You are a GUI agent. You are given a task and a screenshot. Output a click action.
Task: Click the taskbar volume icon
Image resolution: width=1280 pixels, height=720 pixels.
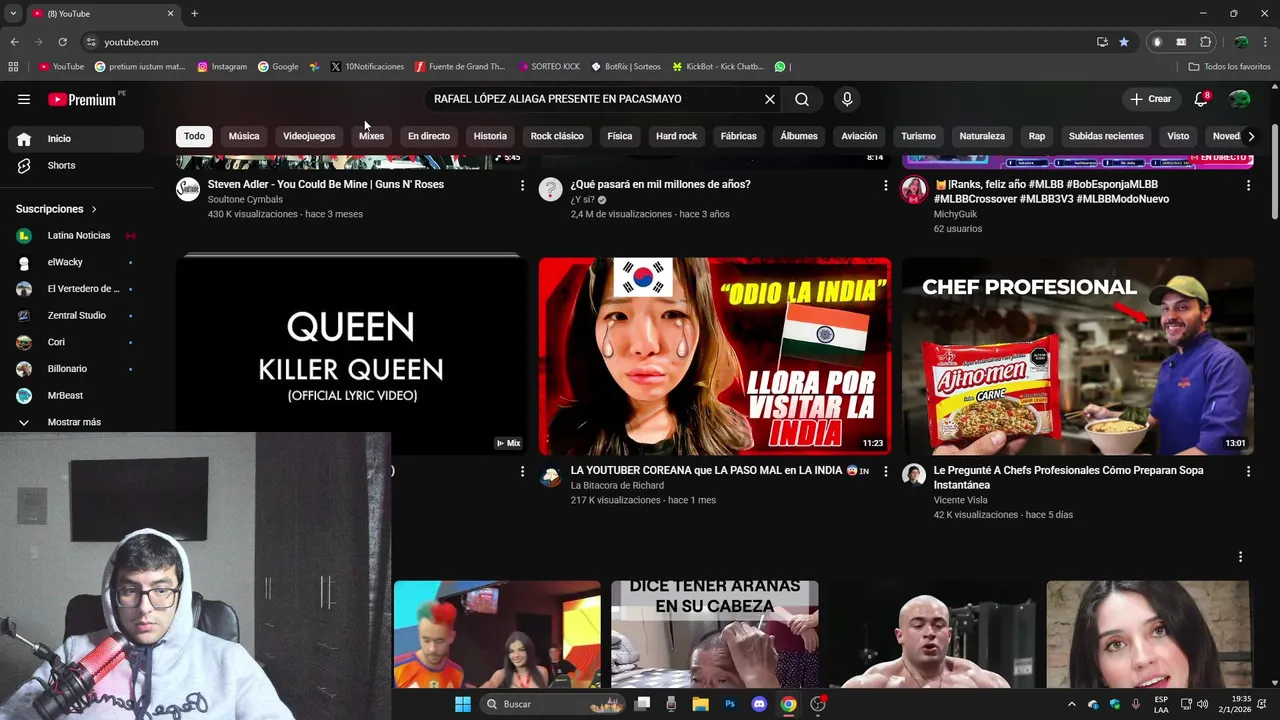1202,704
